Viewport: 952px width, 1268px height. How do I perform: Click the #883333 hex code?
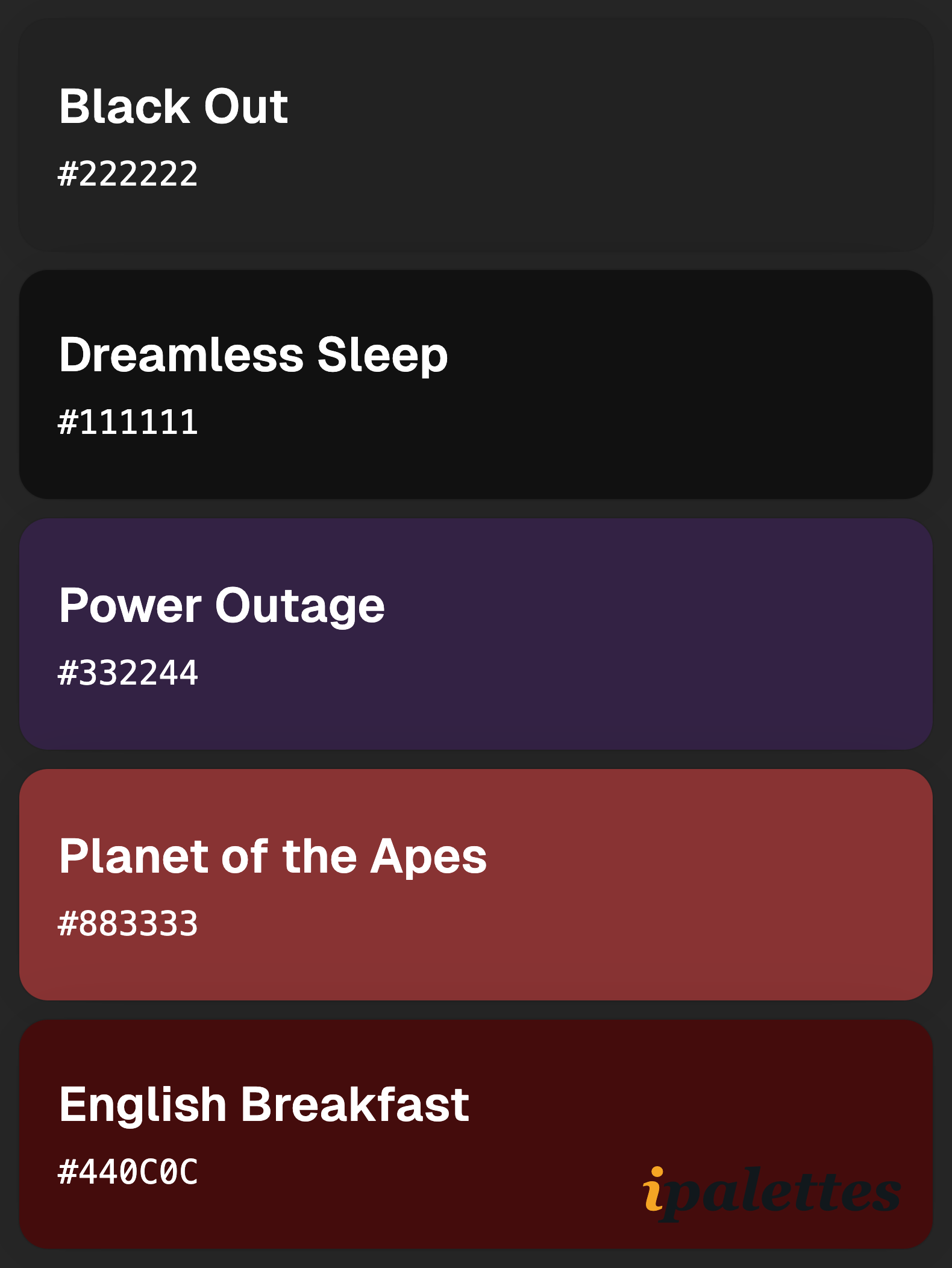point(128,924)
